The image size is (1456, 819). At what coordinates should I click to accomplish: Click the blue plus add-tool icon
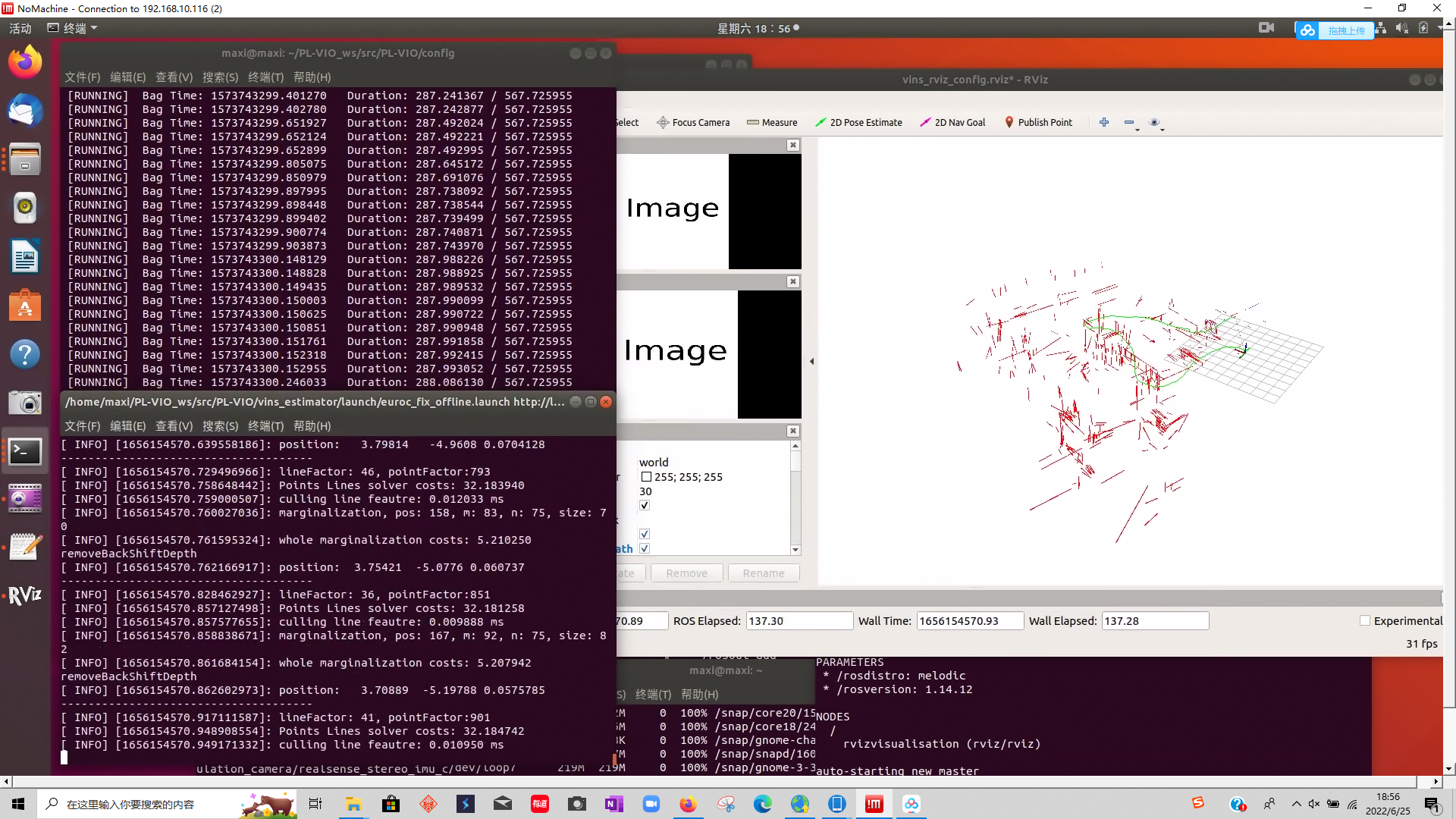click(x=1104, y=122)
